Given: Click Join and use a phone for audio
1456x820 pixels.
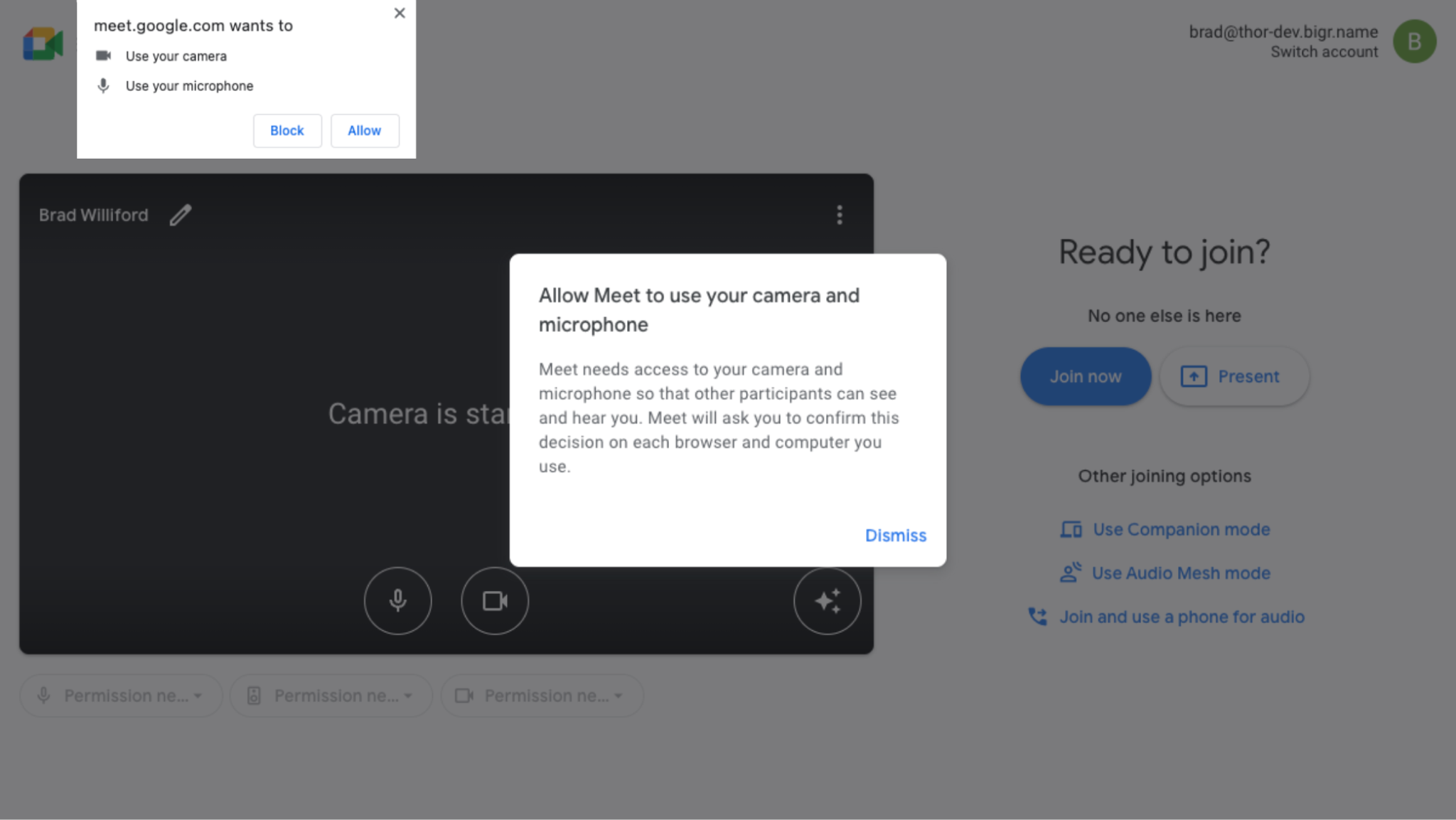Looking at the screenshot, I should click(x=1165, y=617).
